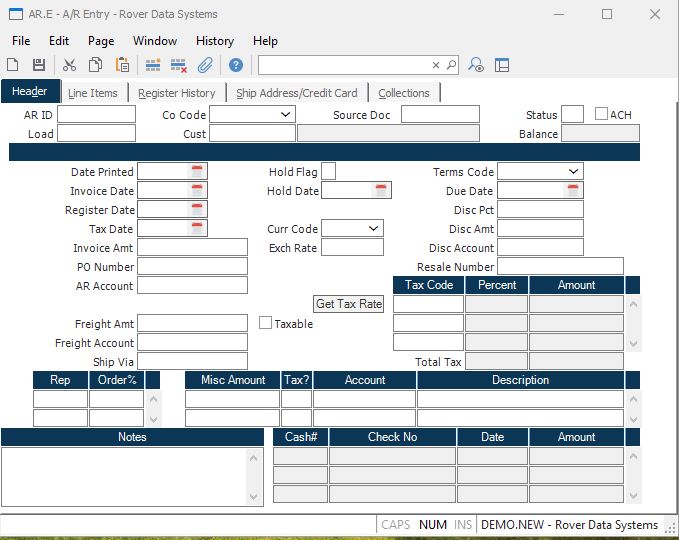This screenshot has width=679, height=540.
Task: Open the Terms Code dropdown list
Action: tap(573, 172)
